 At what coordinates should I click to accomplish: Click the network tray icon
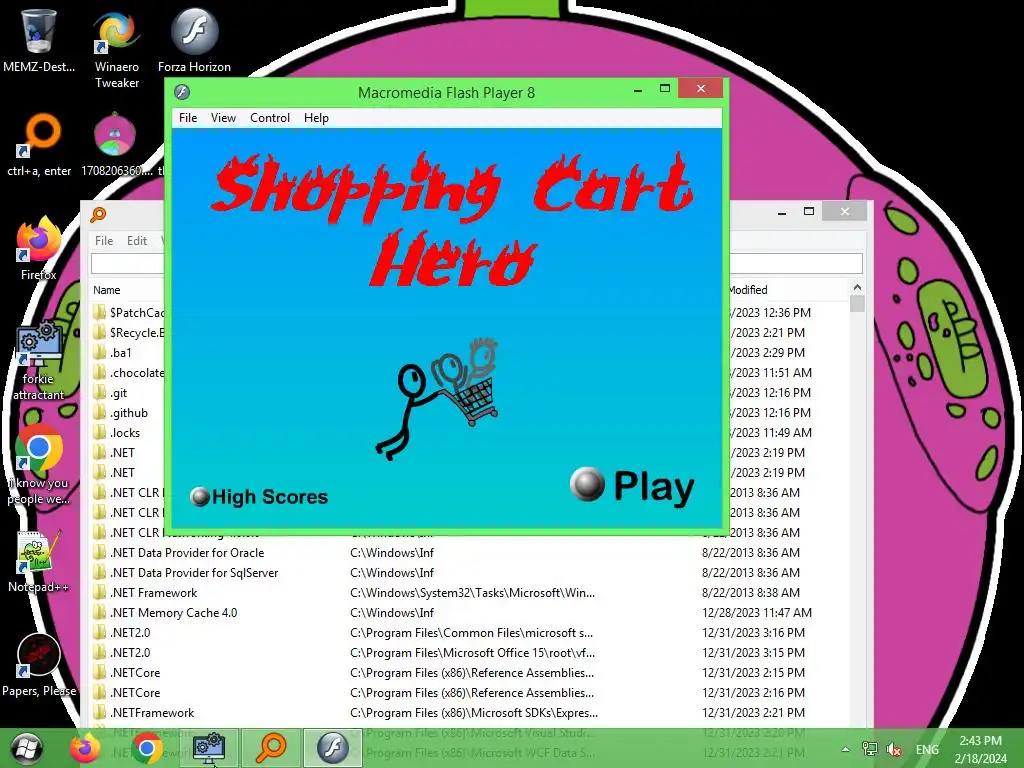870,749
